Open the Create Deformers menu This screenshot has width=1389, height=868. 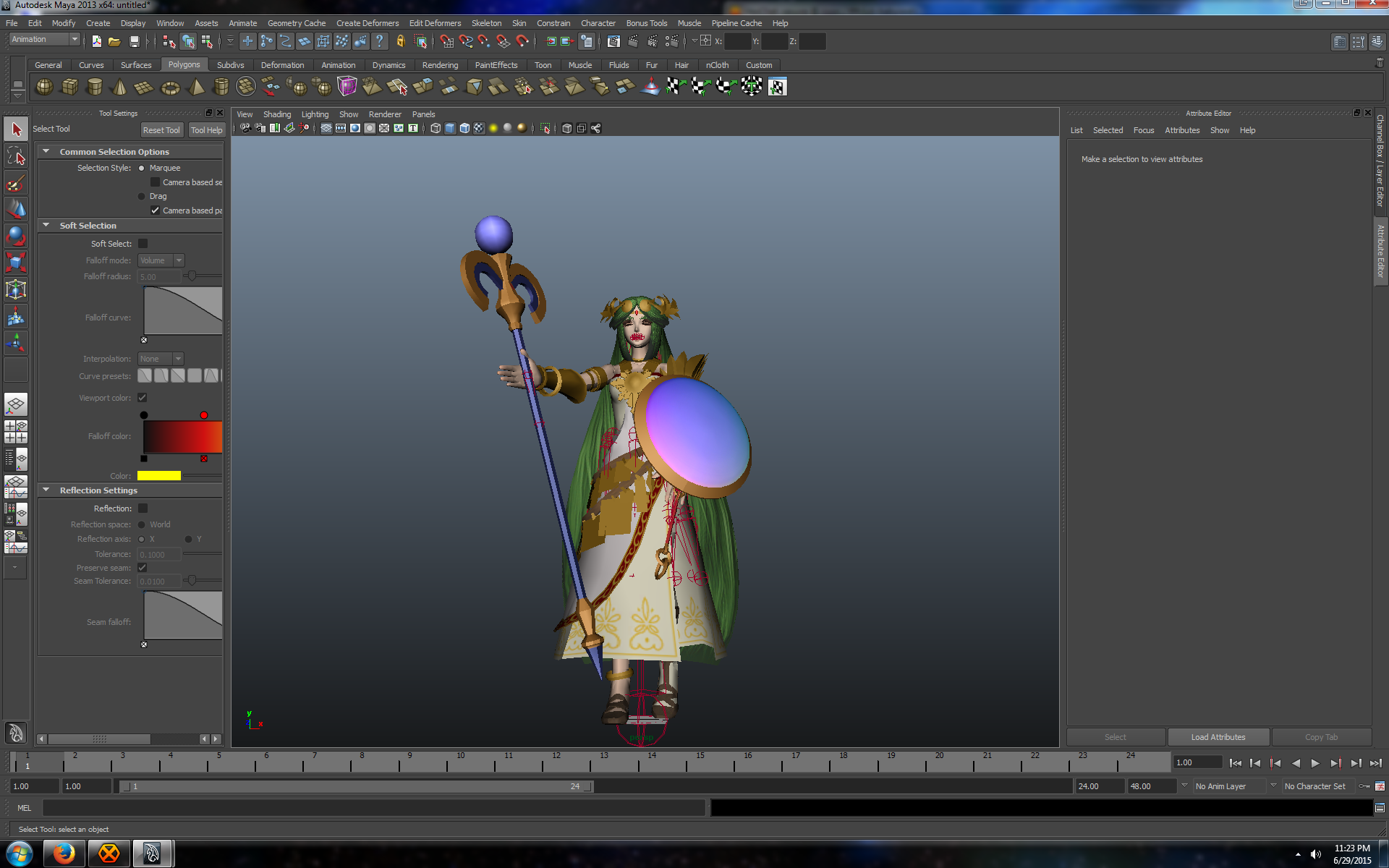coord(368,23)
